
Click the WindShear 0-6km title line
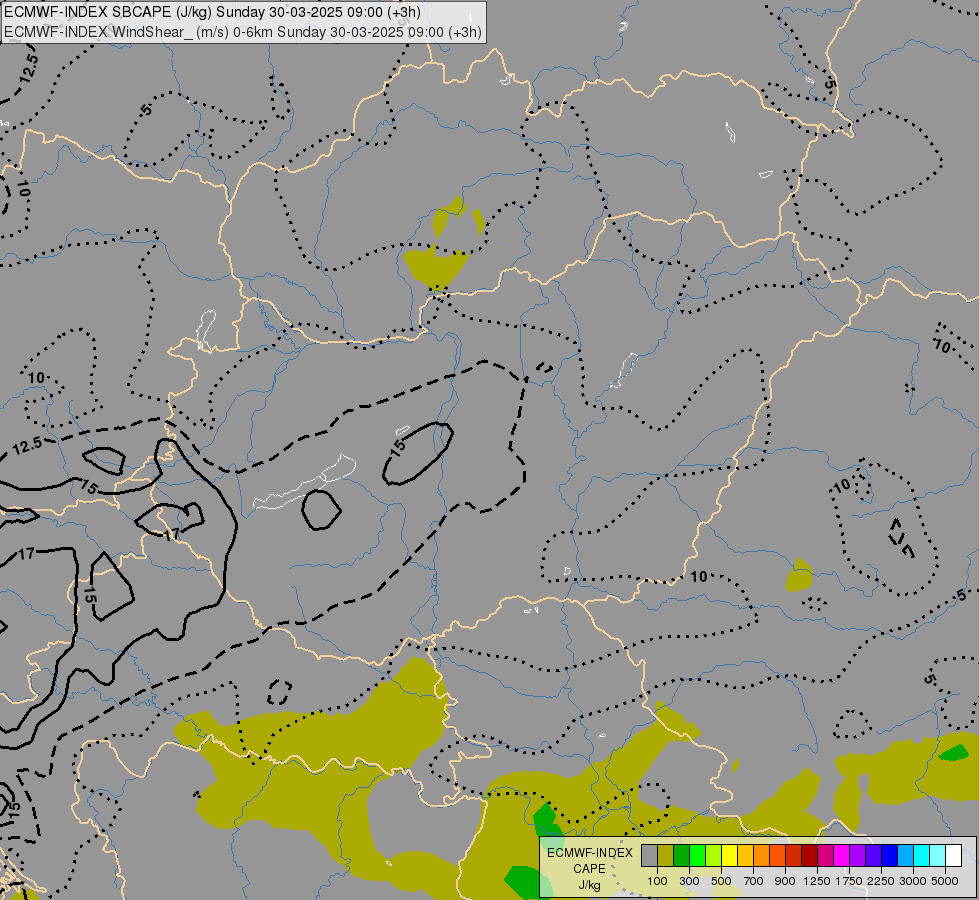pos(243,32)
